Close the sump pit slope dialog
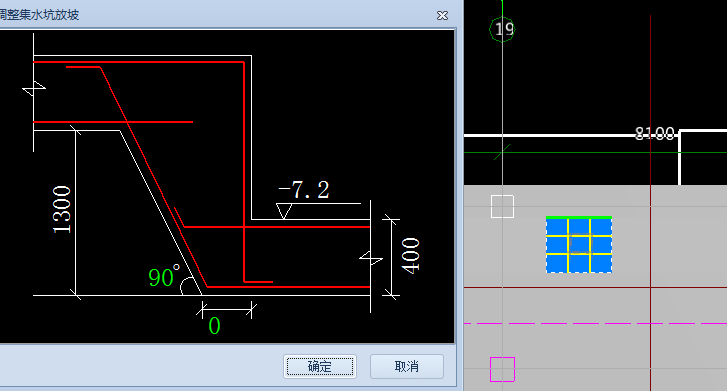Screen dimensions: 727x391 point(442,15)
